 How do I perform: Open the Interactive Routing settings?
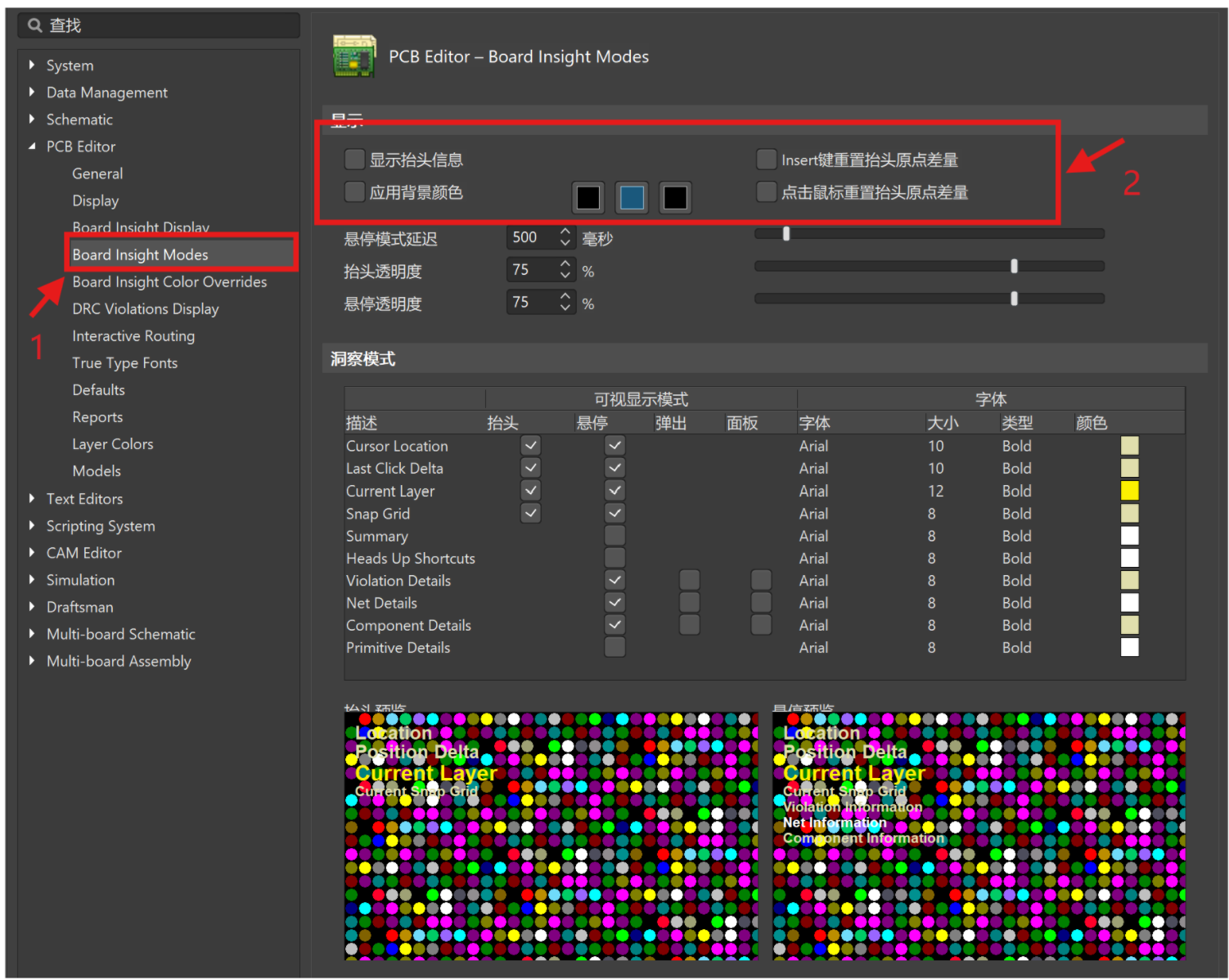tap(133, 335)
